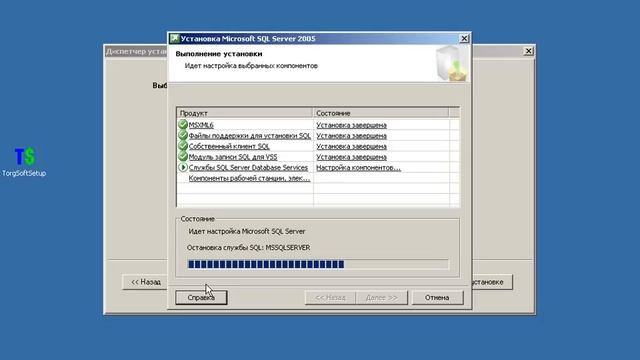This screenshot has height=360, width=640.
Task: Click the disabled << Назад button in setup
Action: click(330, 298)
